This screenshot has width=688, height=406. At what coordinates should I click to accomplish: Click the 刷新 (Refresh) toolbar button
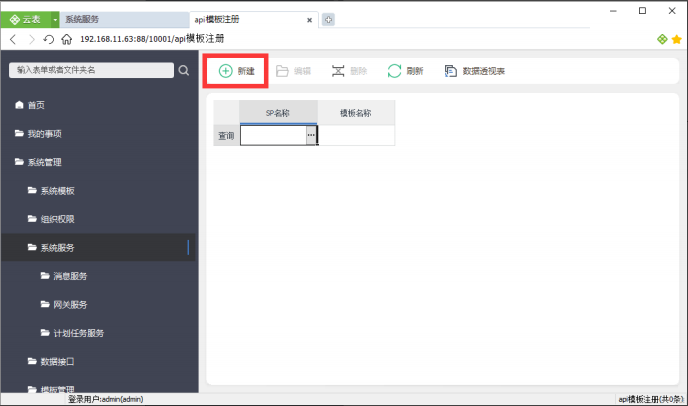(405, 71)
